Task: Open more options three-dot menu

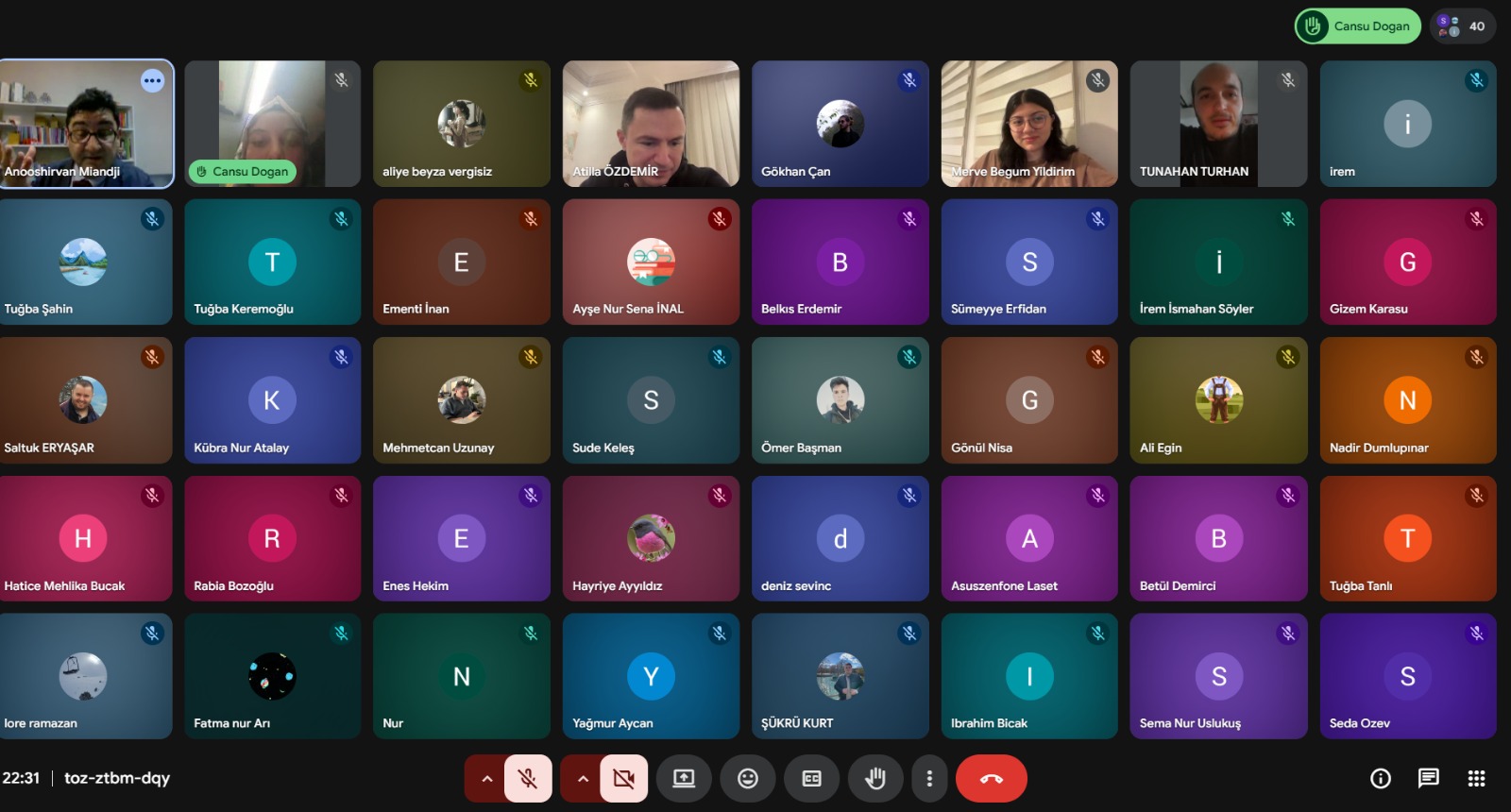Action: click(x=929, y=778)
